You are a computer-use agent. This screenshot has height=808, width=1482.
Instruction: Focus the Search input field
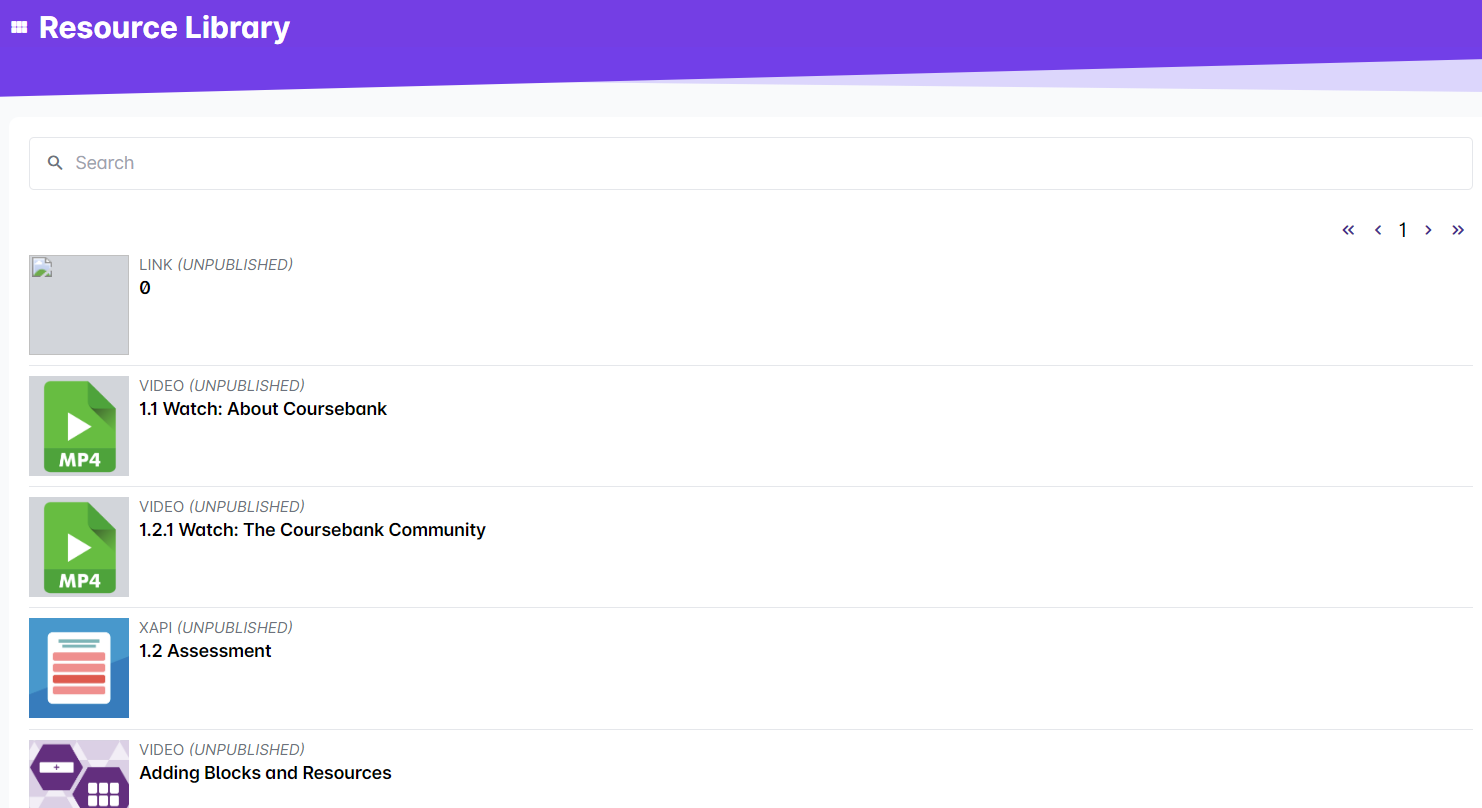point(751,163)
